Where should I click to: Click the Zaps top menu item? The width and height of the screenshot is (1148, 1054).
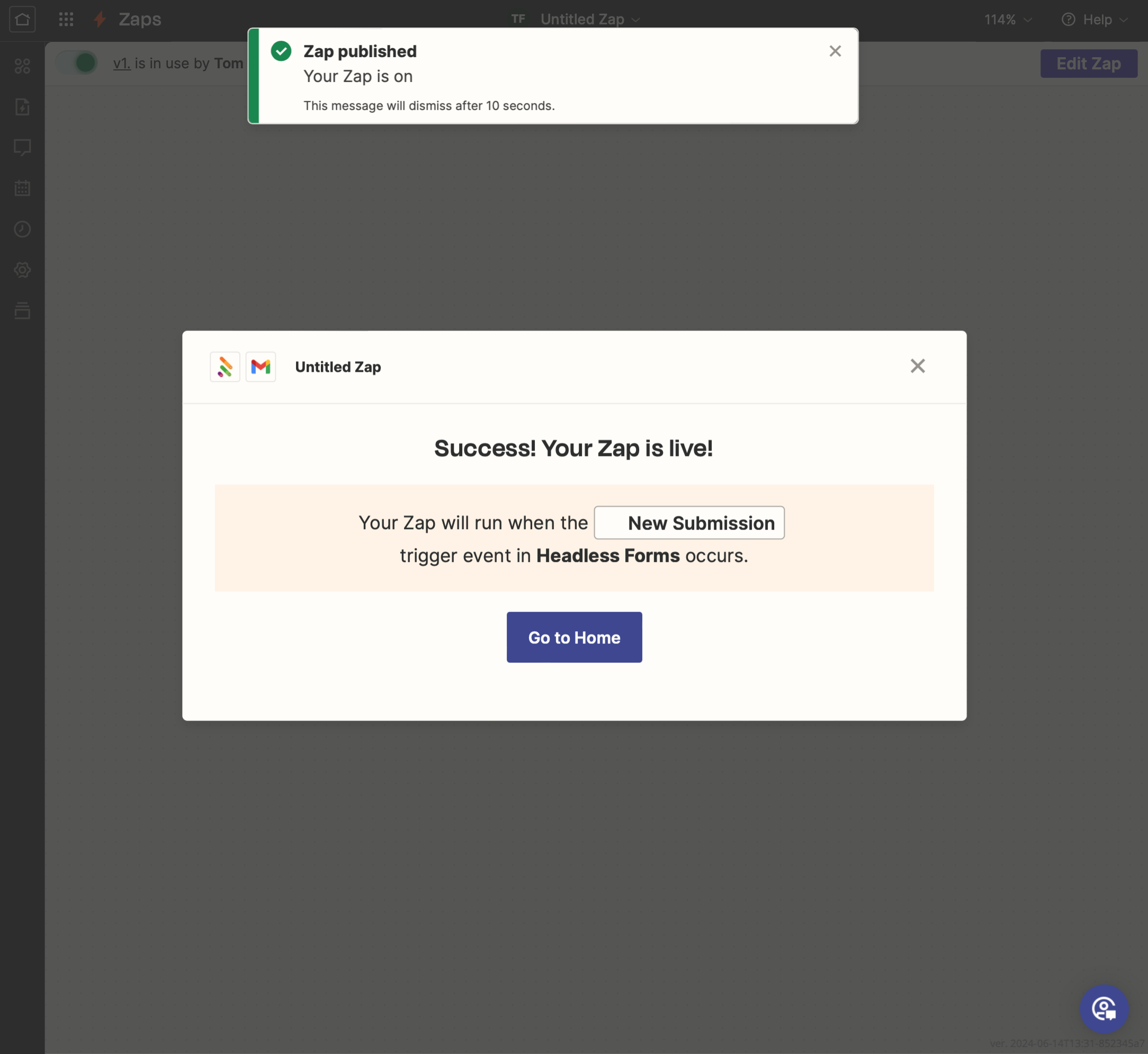[x=139, y=18]
